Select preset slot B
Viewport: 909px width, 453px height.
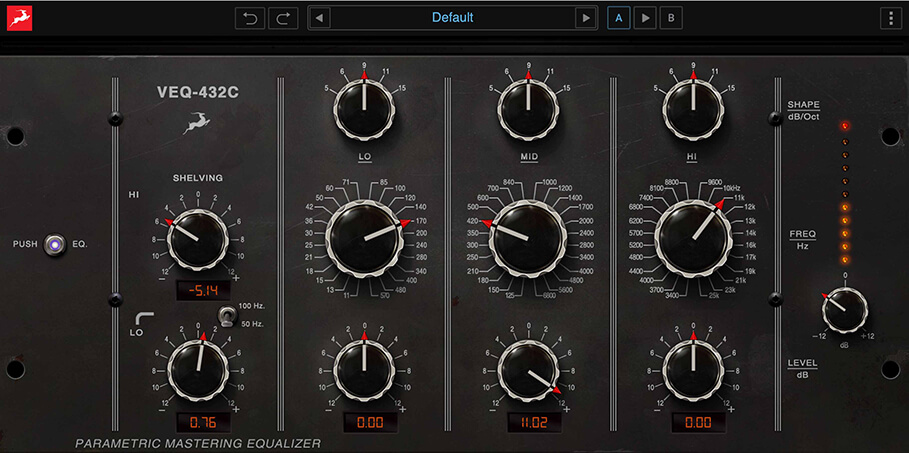tap(671, 17)
